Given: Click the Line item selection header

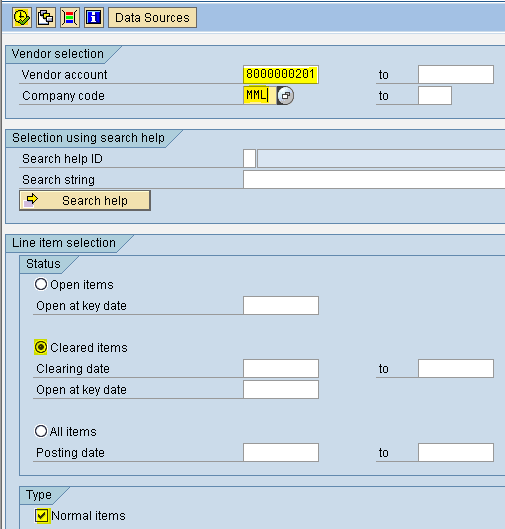Looking at the screenshot, I should point(64,243).
